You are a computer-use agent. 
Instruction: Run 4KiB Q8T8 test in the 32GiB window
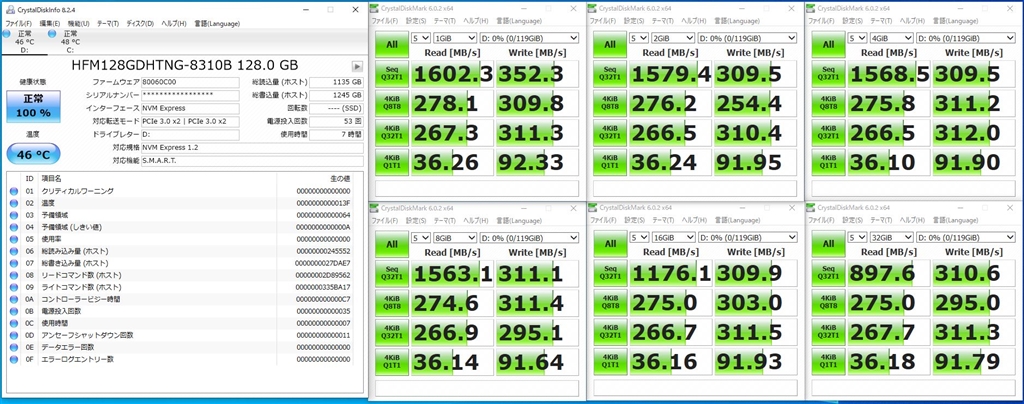point(828,302)
